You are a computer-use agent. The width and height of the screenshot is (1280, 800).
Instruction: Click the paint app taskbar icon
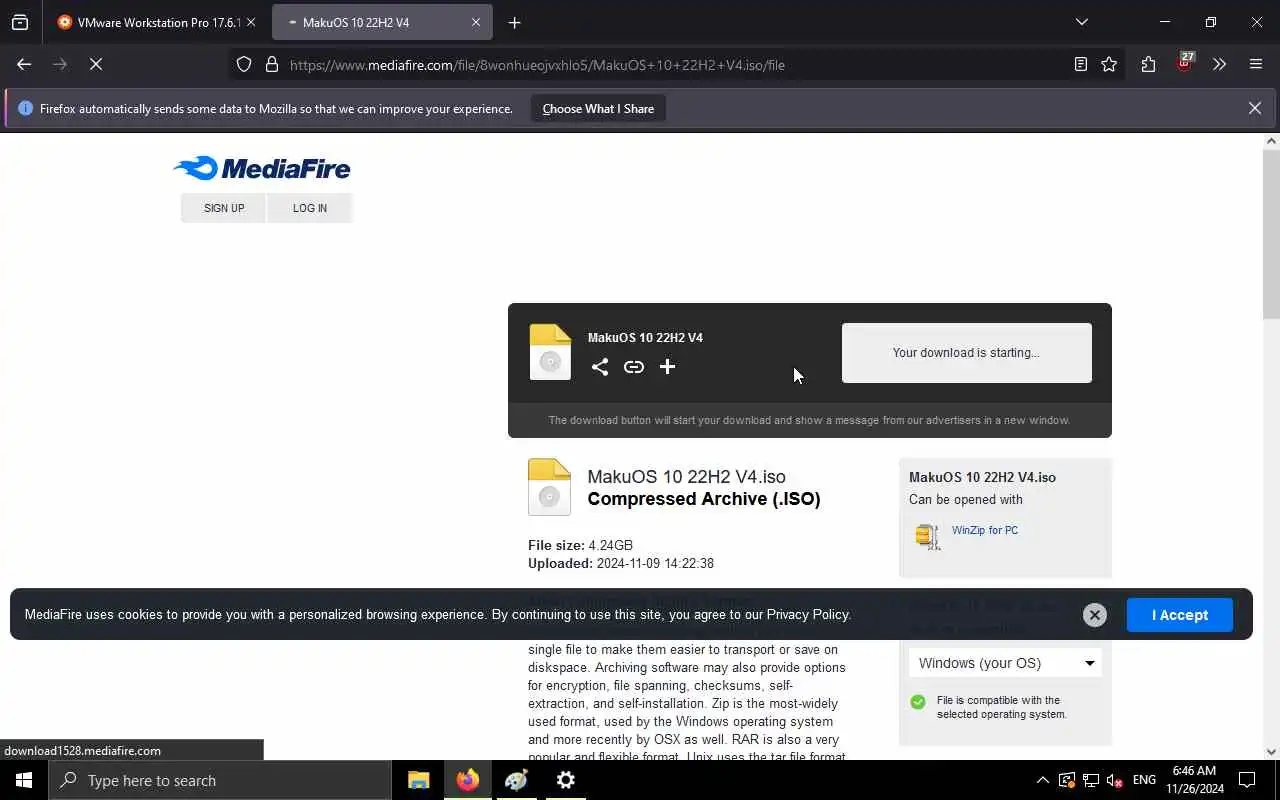tap(516, 780)
